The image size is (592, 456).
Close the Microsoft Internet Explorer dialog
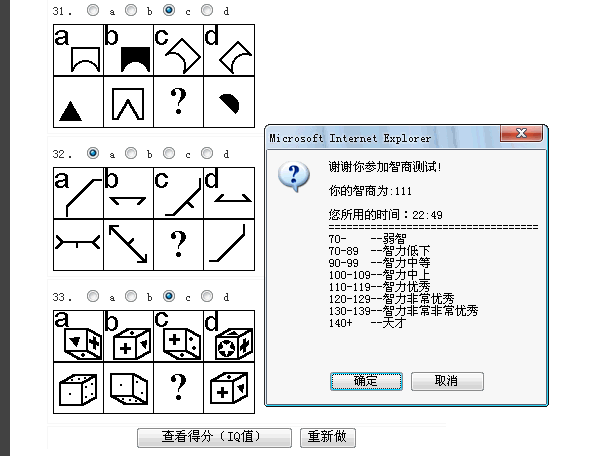[x=521, y=133]
